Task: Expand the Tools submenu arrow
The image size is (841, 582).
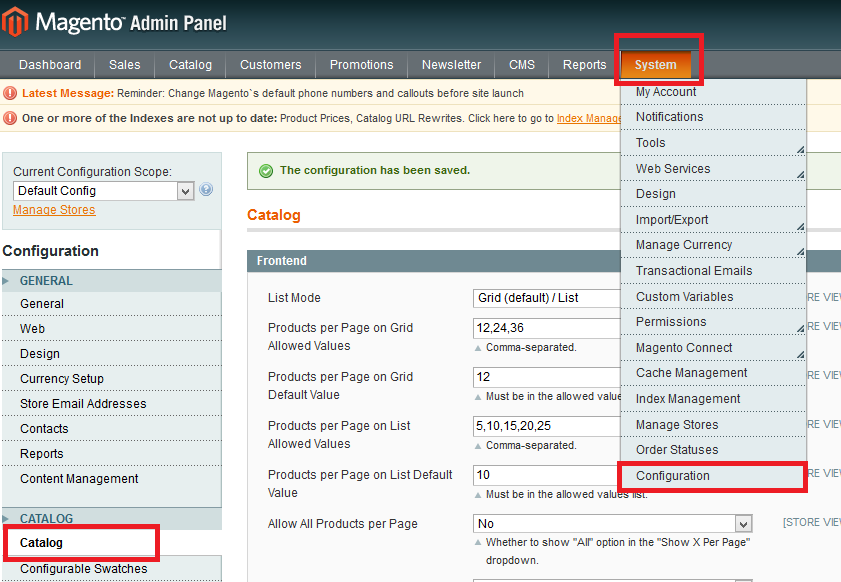Action: click(x=800, y=150)
